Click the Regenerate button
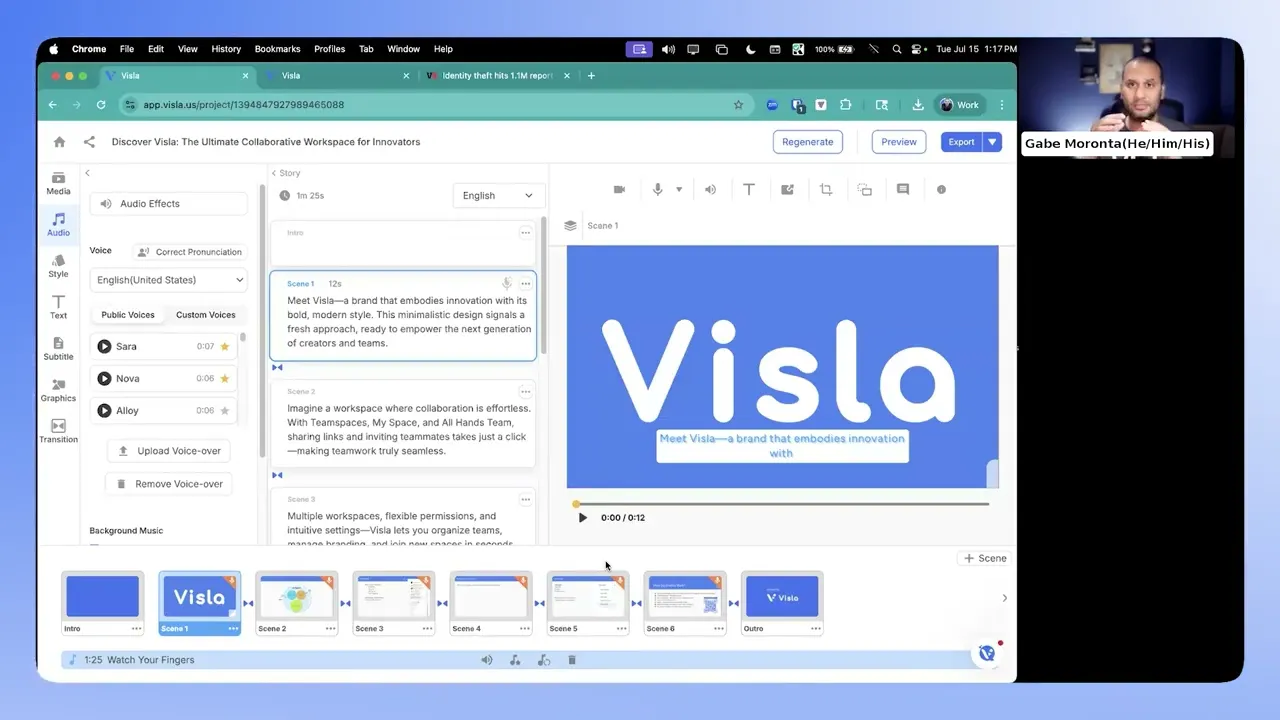Viewport: 1280px width, 720px height. (x=808, y=142)
